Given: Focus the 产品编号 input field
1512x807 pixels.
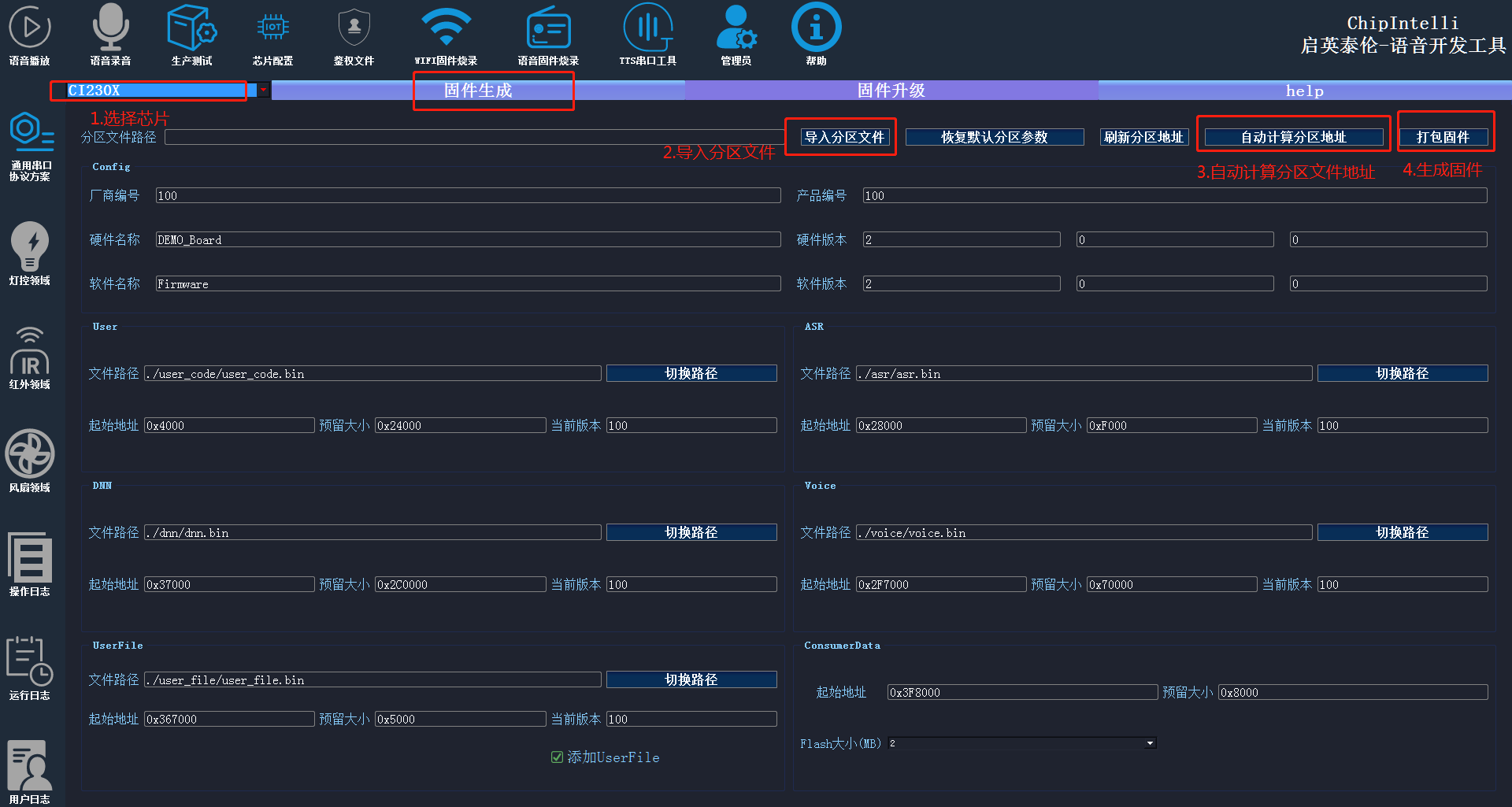Looking at the screenshot, I should [1175, 195].
